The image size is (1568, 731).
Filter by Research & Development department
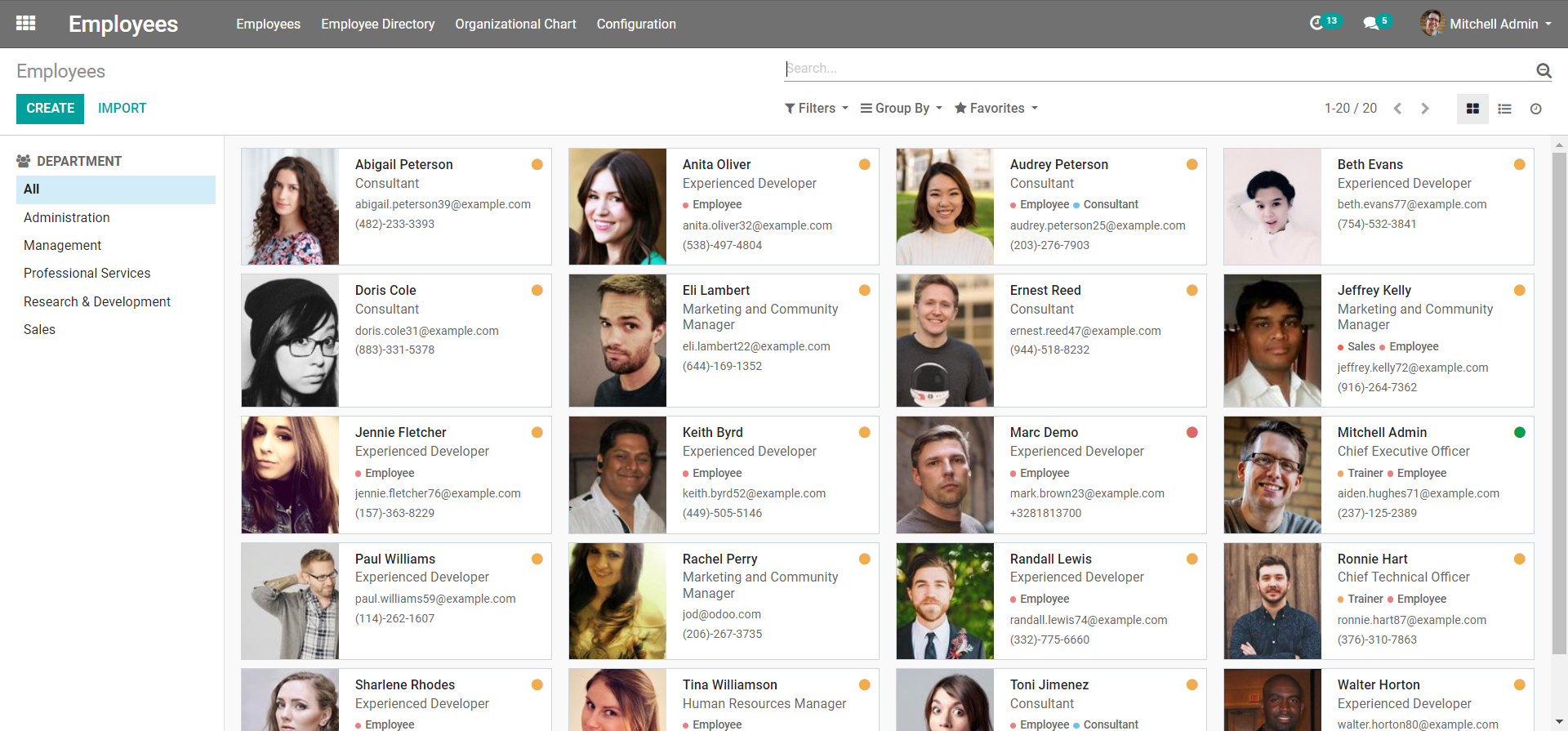click(116, 301)
